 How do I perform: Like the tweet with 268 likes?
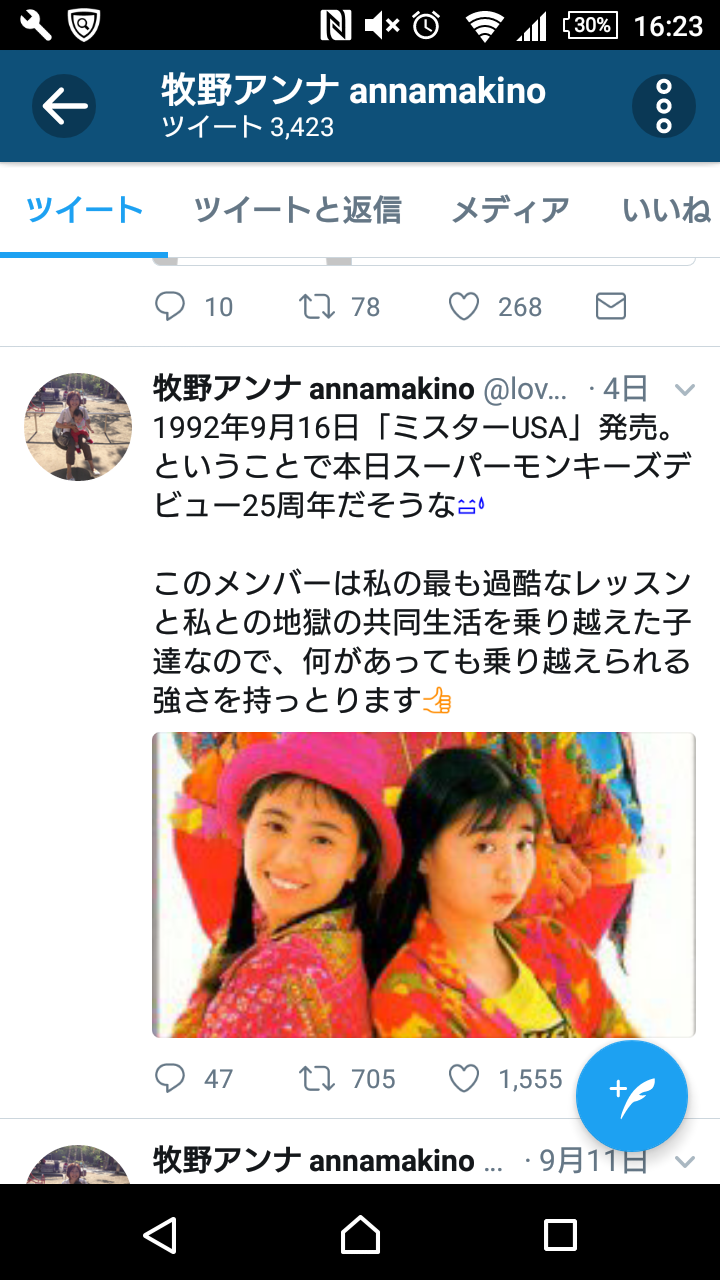coord(464,306)
